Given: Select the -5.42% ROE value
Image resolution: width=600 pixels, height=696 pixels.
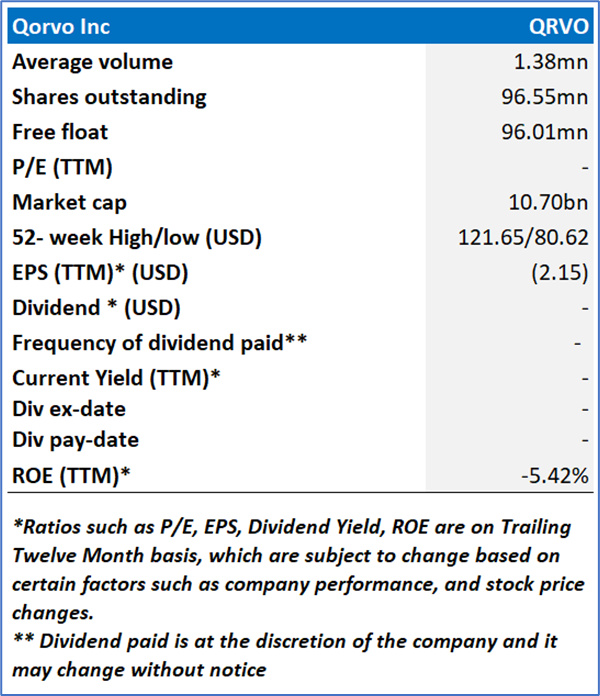Looking at the screenshot, I should tap(554, 475).
